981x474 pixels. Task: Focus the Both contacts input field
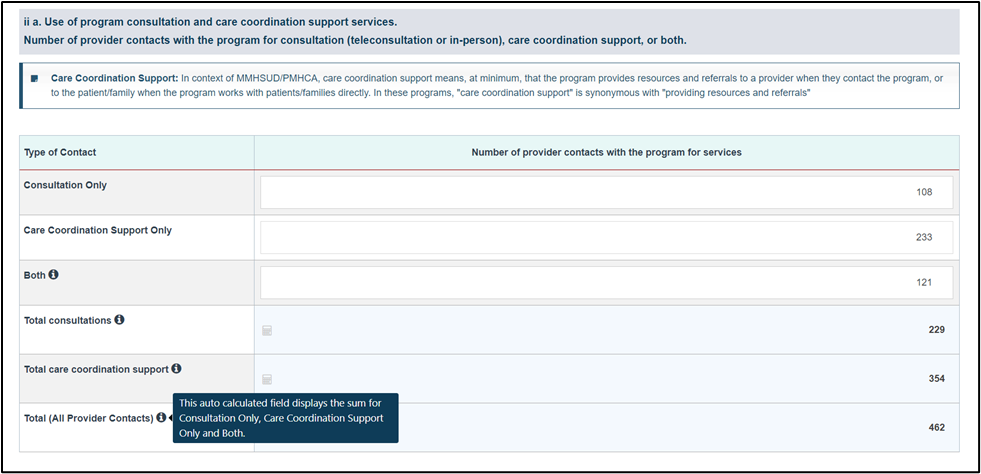(x=606, y=283)
